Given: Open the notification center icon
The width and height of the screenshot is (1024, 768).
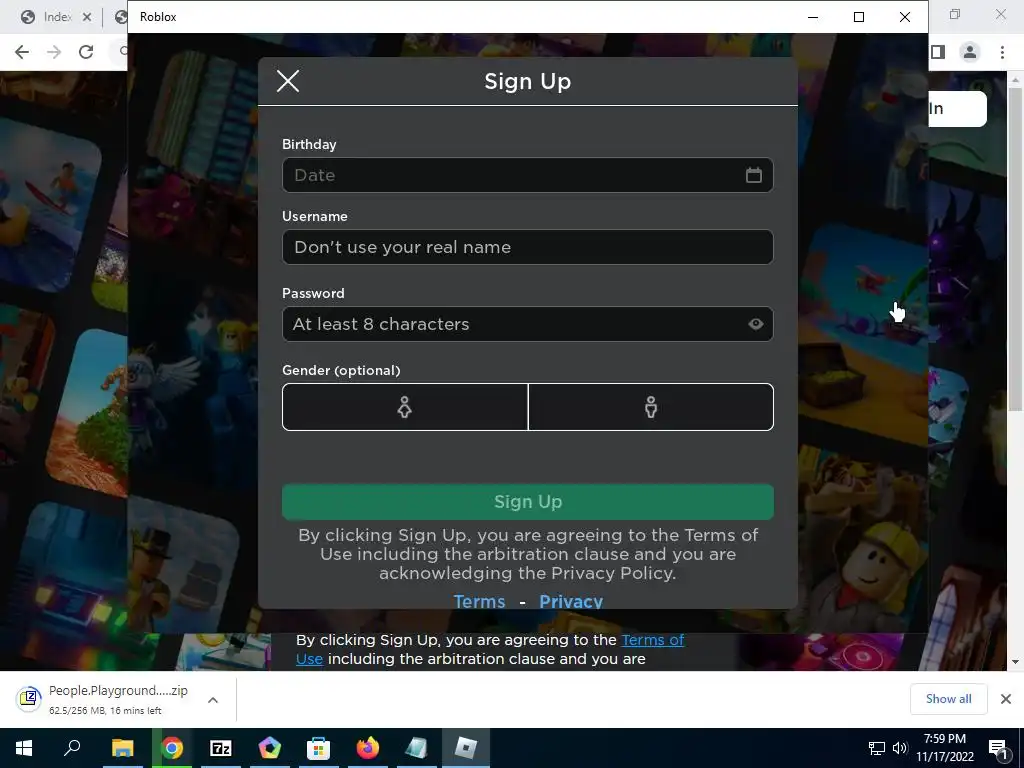Looking at the screenshot, I should click(998, 748).
